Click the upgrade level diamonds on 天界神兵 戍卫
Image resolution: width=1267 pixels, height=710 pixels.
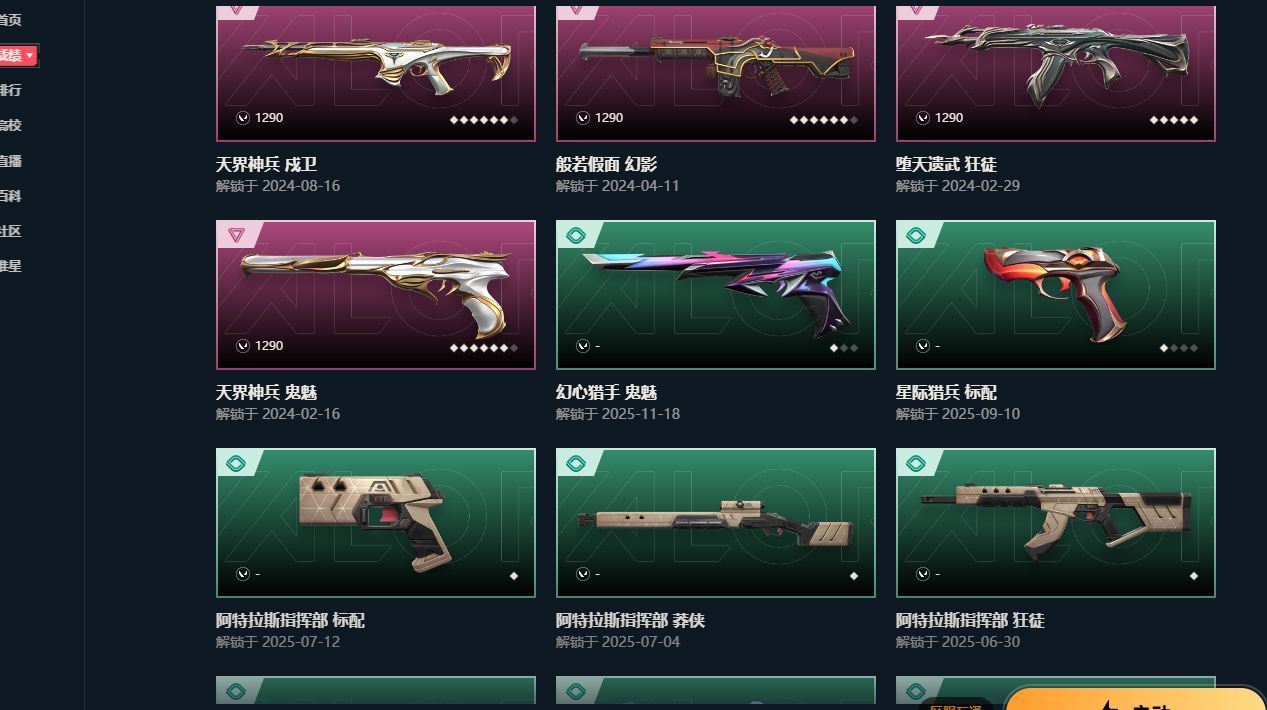coord(484,120)
